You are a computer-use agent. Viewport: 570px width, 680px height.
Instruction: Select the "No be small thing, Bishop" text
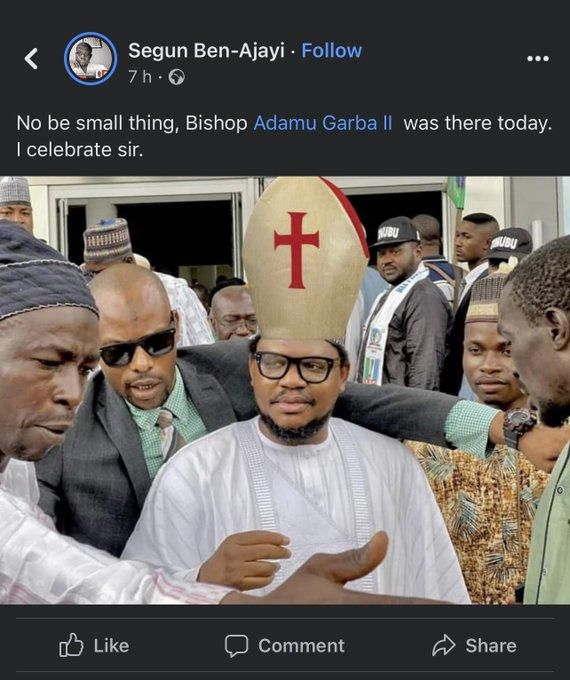pyautogui.click(x=132, y=123)
